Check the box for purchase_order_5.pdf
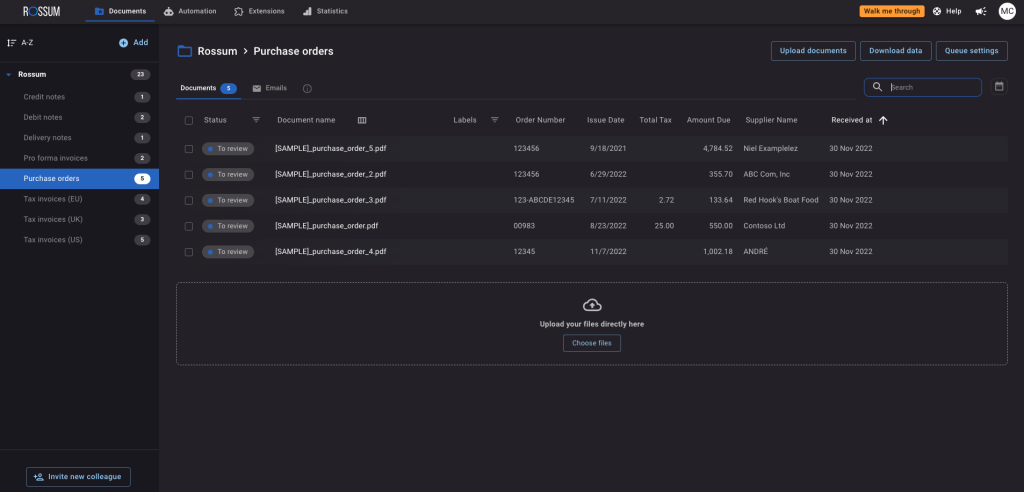 (x=189, y=149)
